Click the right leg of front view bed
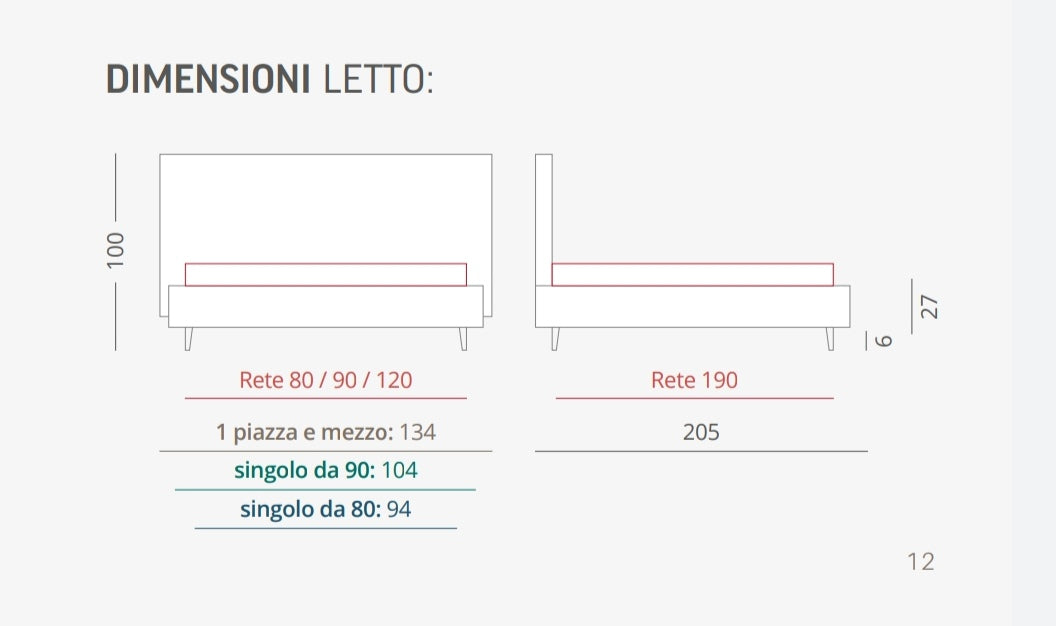Image resolution: width=1056 pixels, height=626 pixels. click(463, 339)
